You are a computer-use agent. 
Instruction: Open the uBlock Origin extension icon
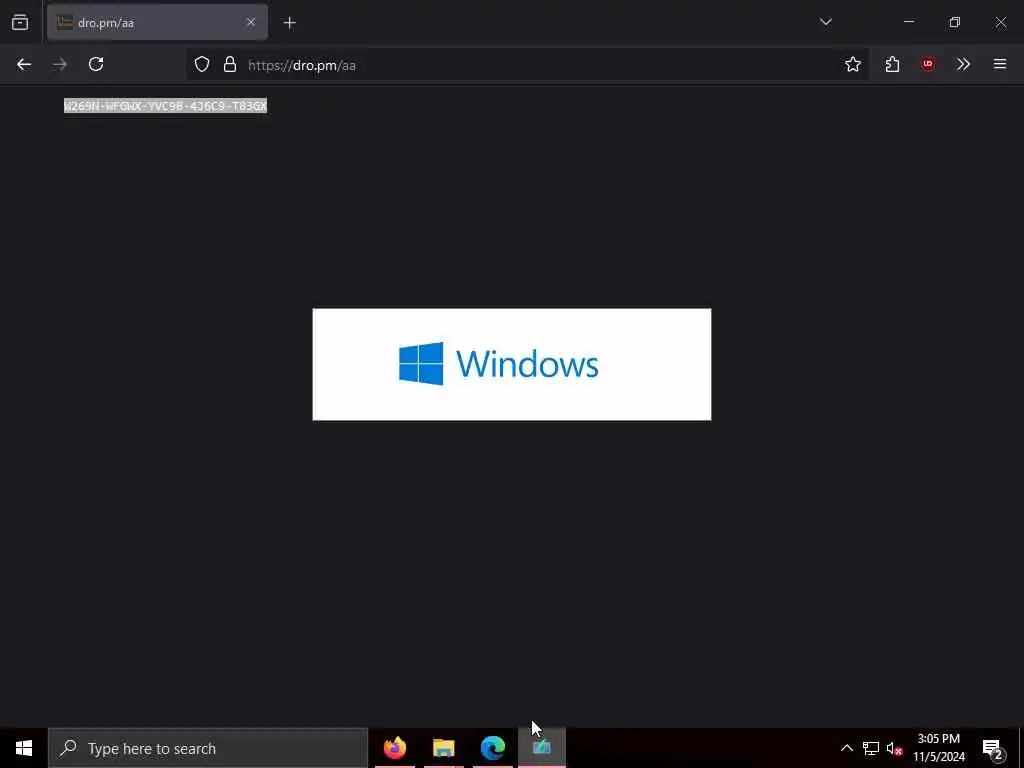pos(928,64)
